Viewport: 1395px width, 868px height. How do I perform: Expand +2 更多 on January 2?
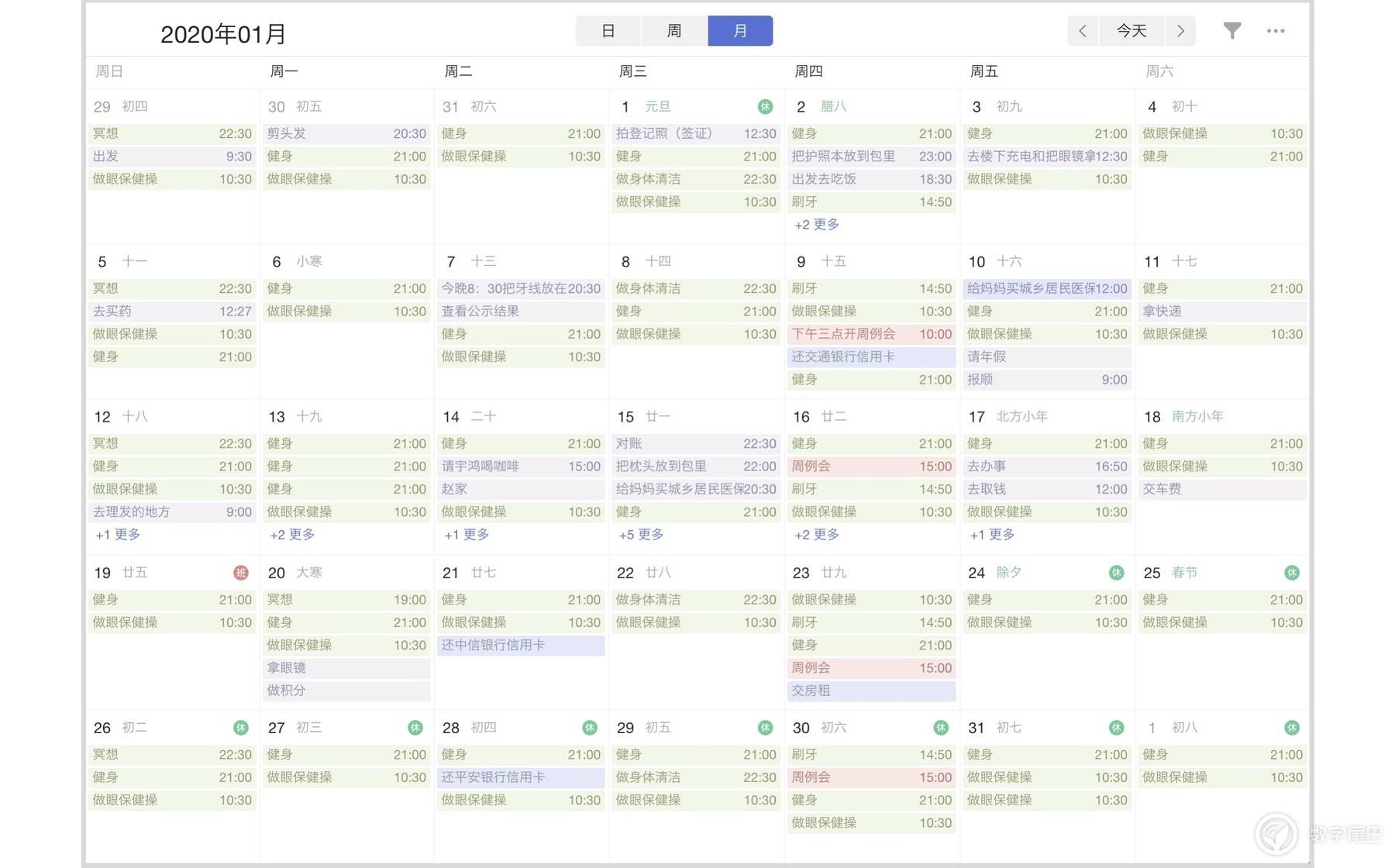(815, 225)
